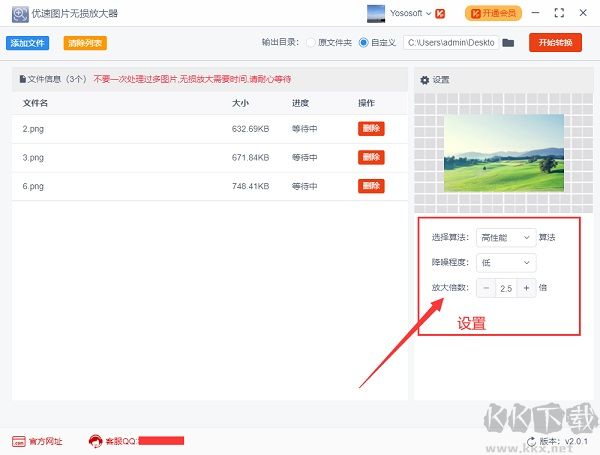
Task: Click the 等待中 status of 6.png
Action: 305,186
